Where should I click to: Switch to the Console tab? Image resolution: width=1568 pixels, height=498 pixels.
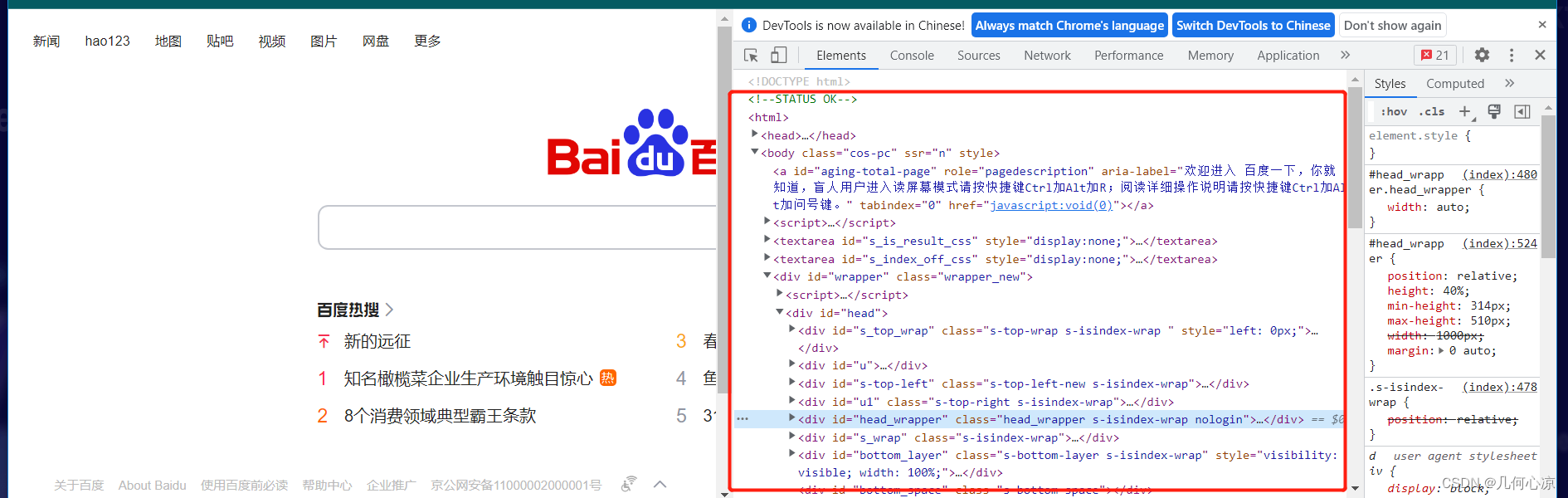coord(912,56)
